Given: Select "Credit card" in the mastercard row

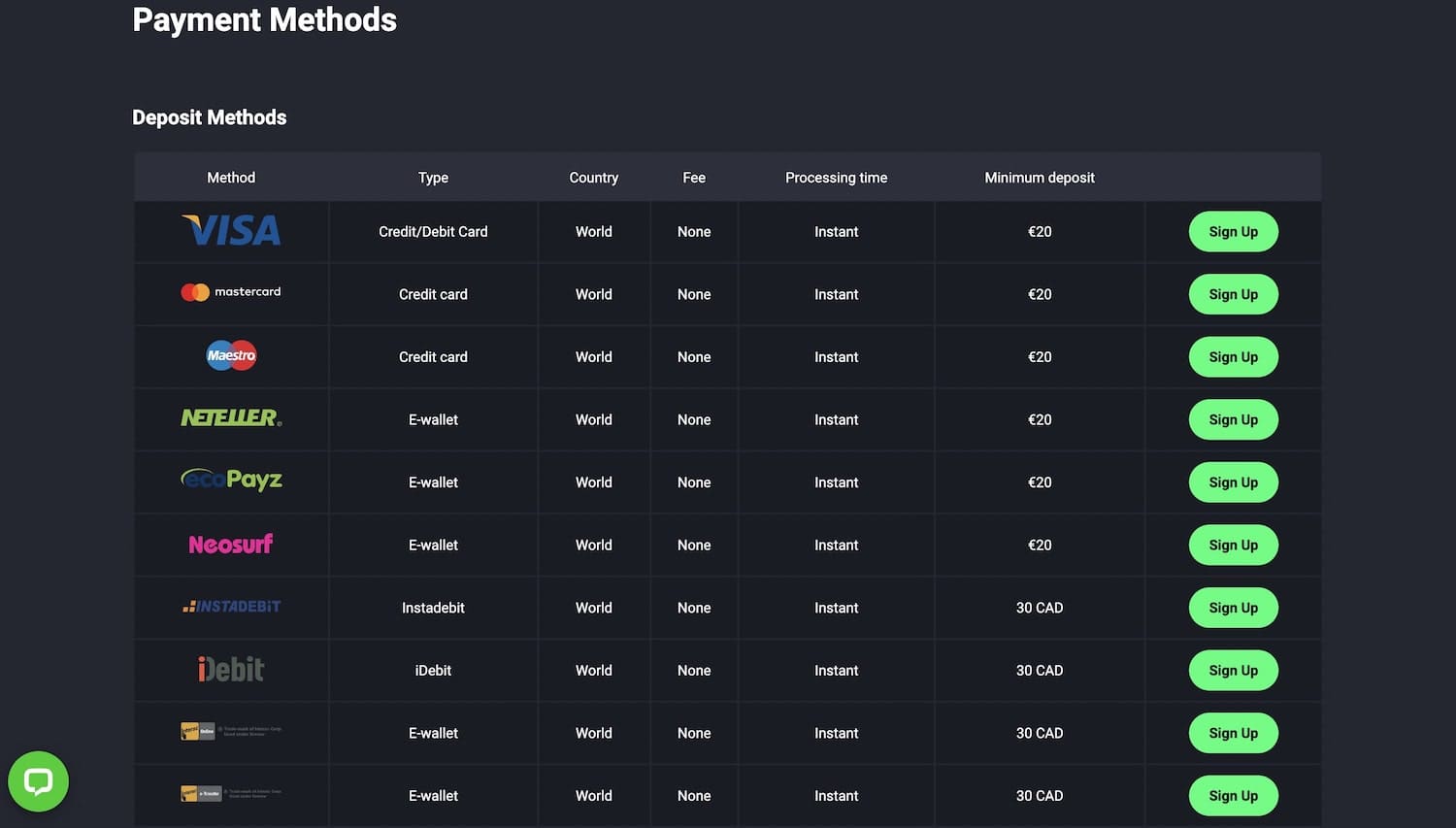Looking at the screenshot, I should point(433,294).
